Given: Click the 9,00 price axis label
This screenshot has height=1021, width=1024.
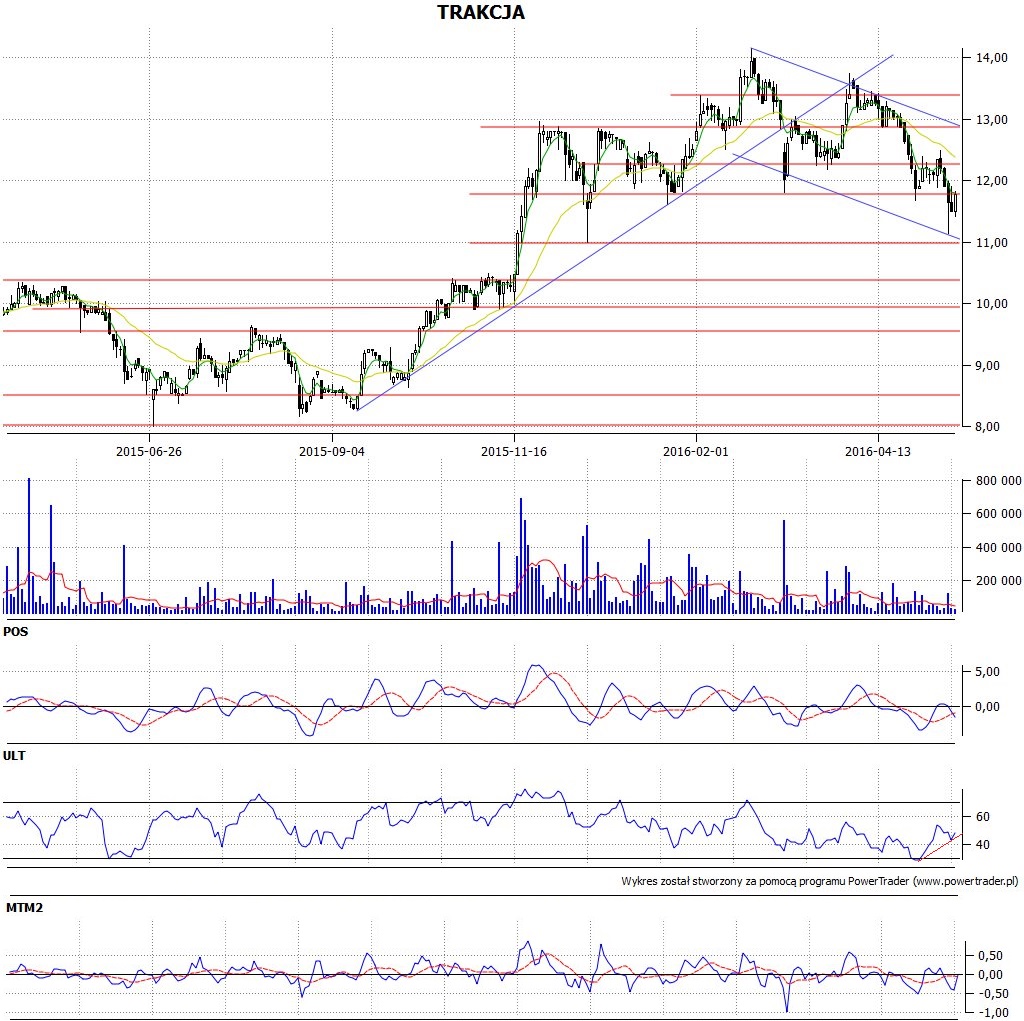Looking at the screenshot, I should tap(987, 365).
